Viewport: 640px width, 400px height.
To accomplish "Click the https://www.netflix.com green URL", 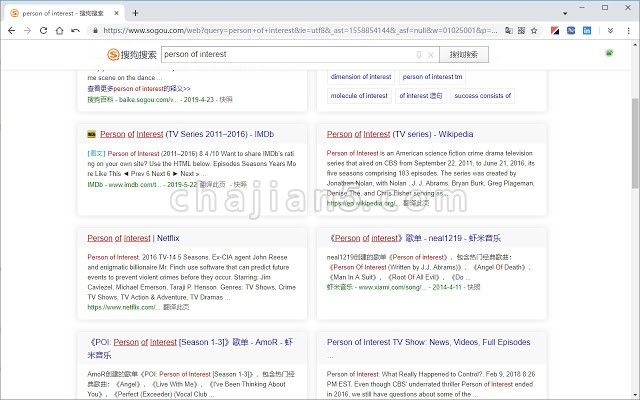I will 123,307.
